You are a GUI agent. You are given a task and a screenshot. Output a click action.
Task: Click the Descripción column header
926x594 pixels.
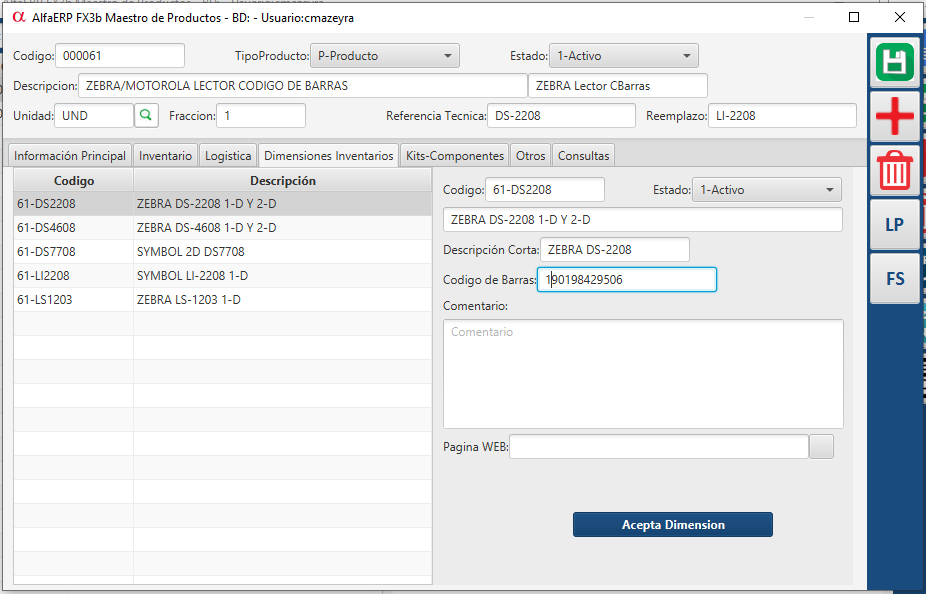pyautogui.click(x=282, y=181)
